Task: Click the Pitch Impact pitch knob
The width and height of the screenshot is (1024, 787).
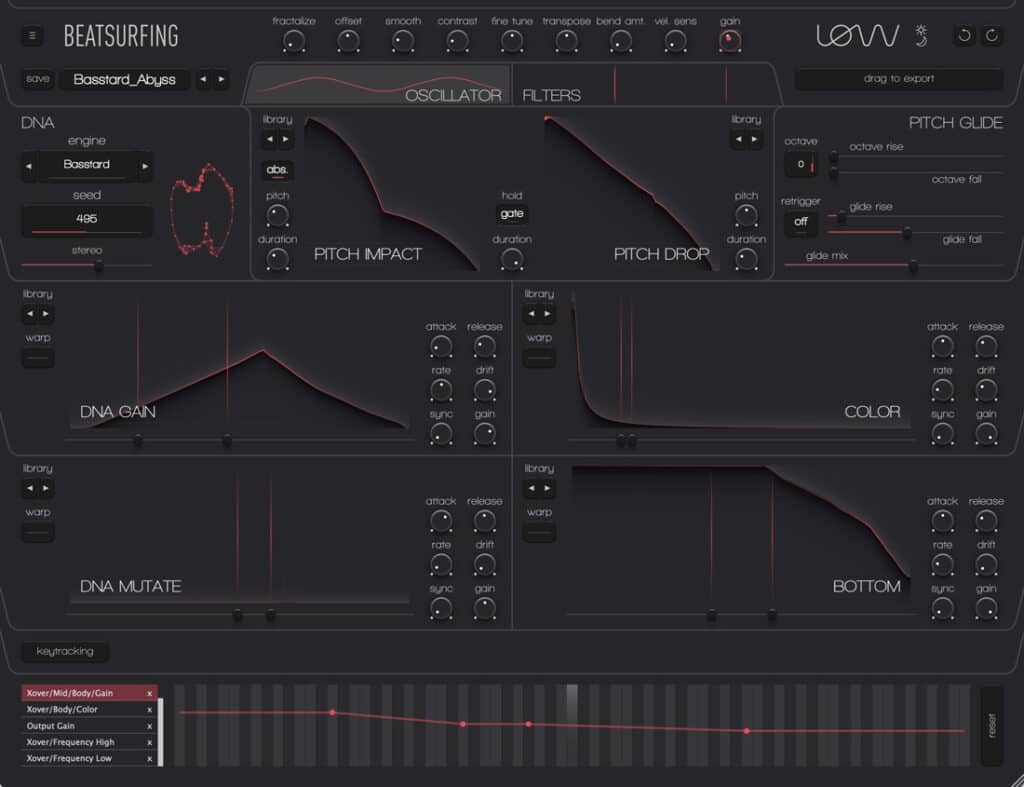Action: (x=278, y=215)
